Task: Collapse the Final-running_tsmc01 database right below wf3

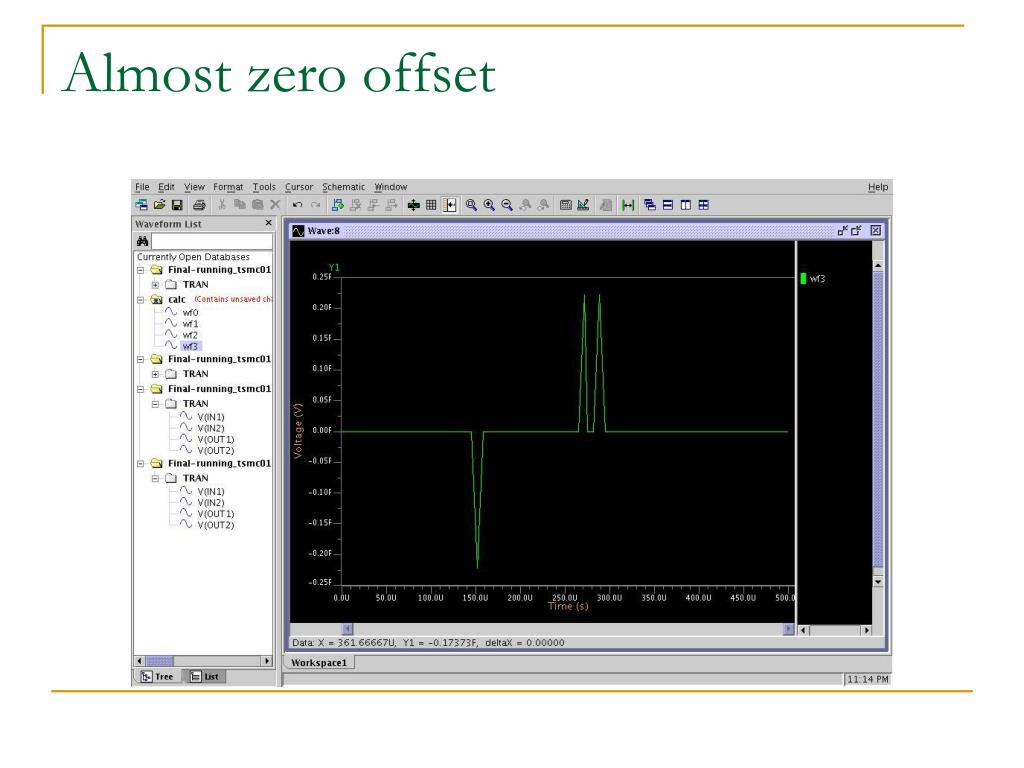Action: coord(140,359)
